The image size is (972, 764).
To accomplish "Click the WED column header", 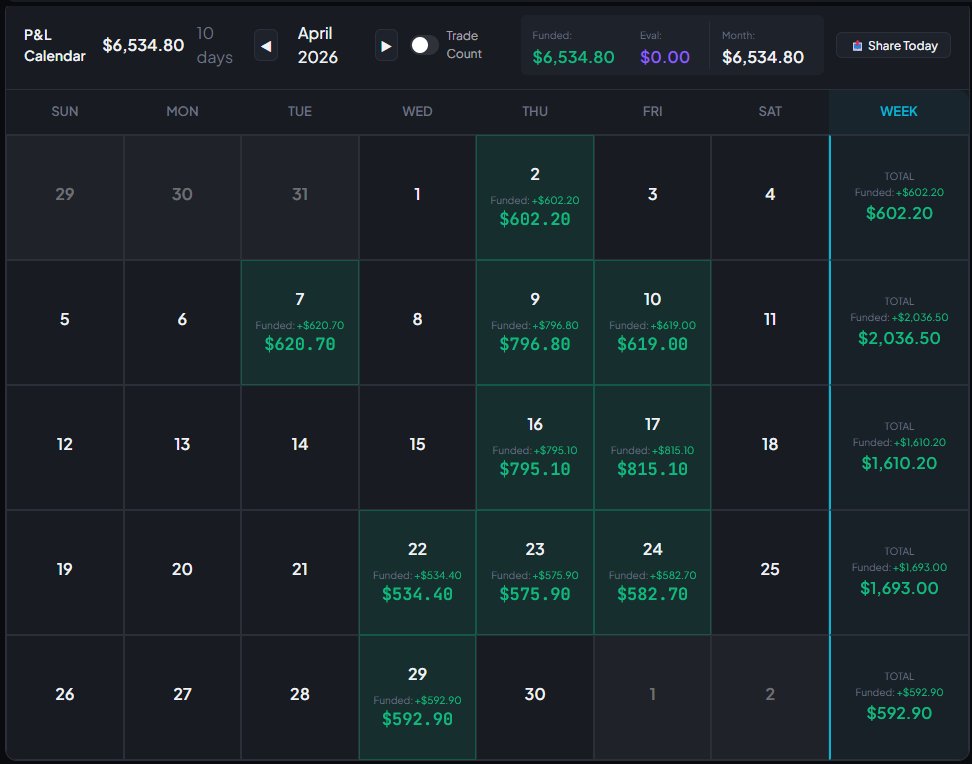I will pyautogui.click(x=417, y=112).
